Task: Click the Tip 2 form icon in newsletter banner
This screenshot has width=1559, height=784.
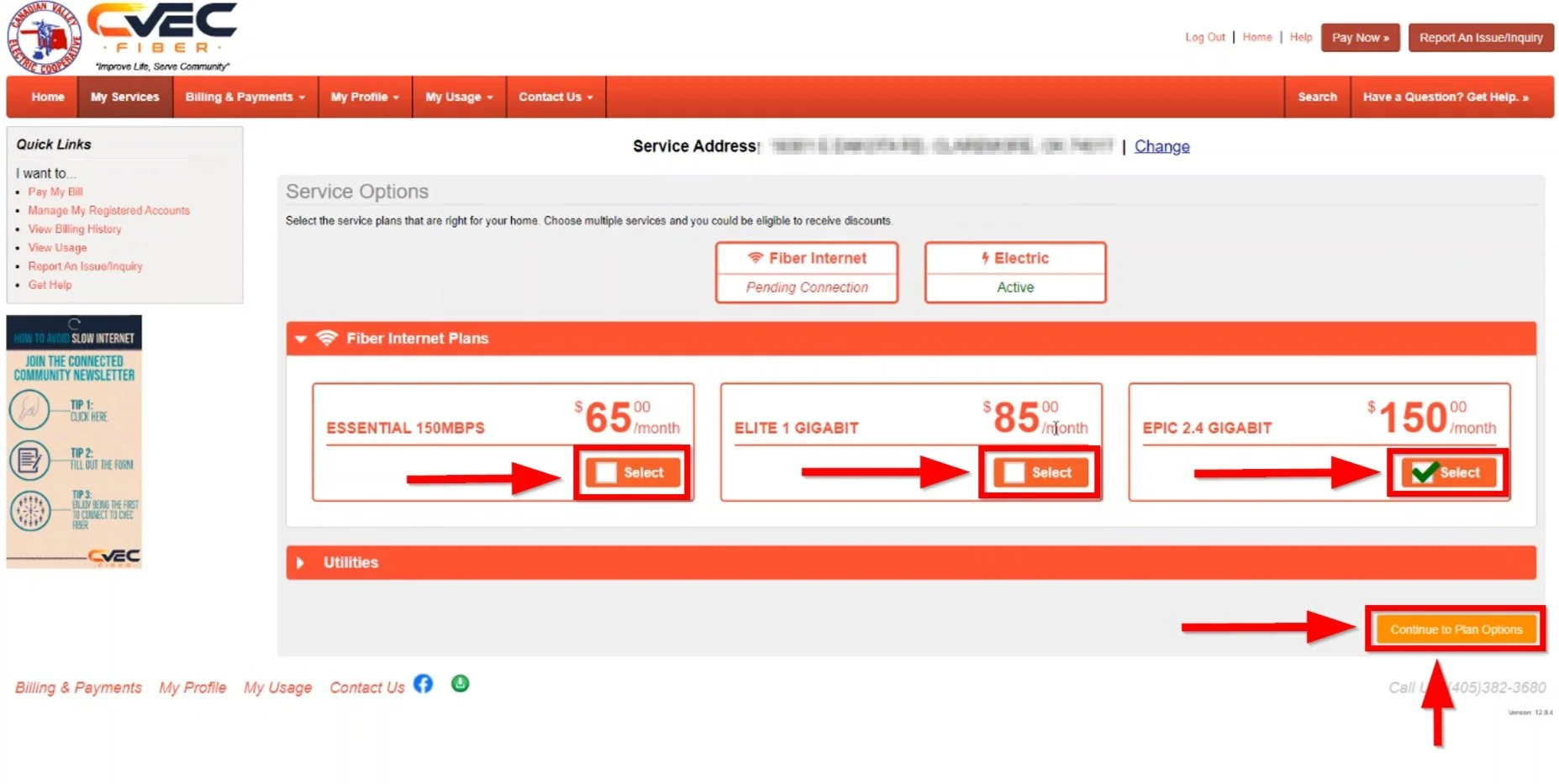Action: 32,458
